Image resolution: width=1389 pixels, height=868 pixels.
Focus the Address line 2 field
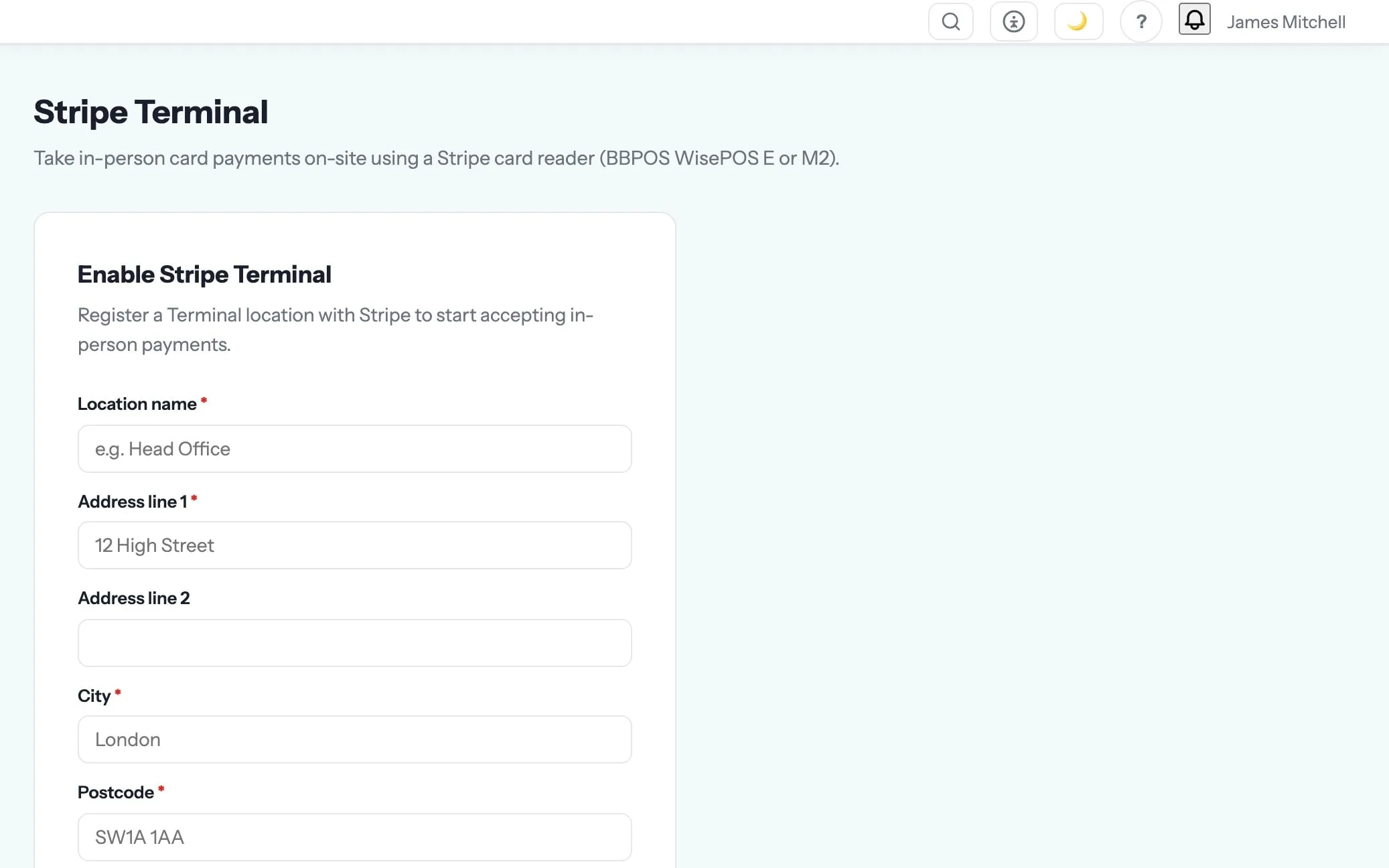click(355, 643)
